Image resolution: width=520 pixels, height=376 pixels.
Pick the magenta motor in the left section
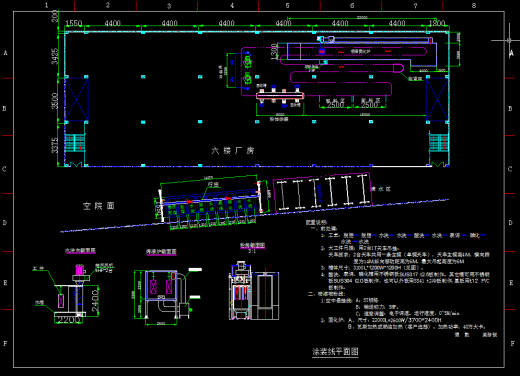point(79,269)
